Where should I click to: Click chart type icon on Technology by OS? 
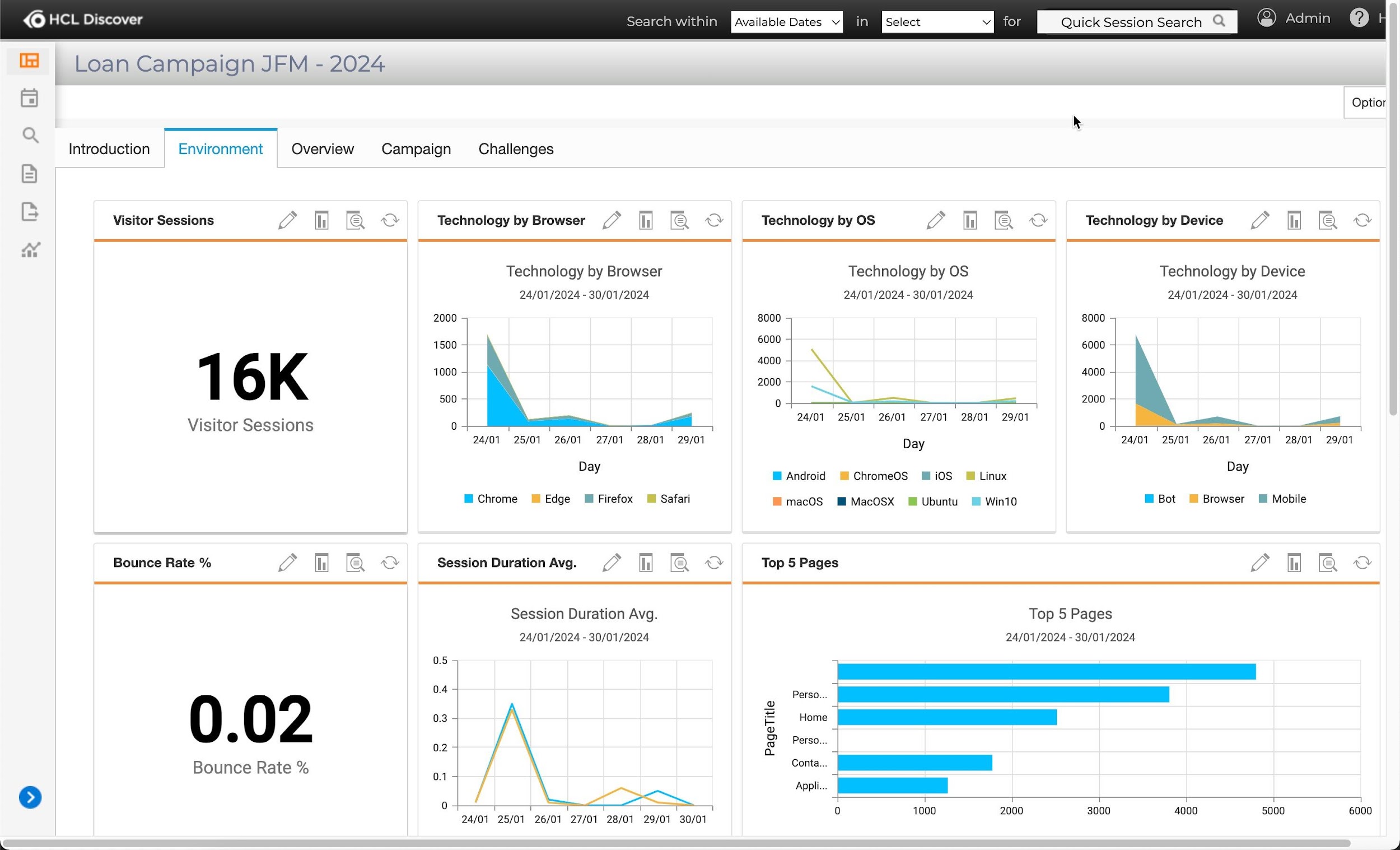click(970, 220)
